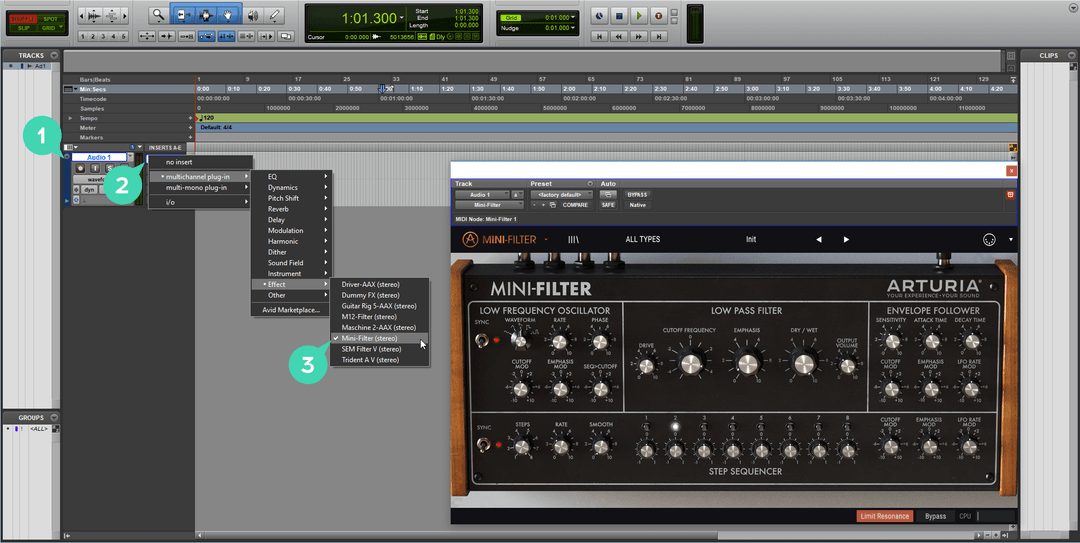Go to next preset with right arrow
Image resolution: width=1080 pixels, height=543 pixels.
846,239
